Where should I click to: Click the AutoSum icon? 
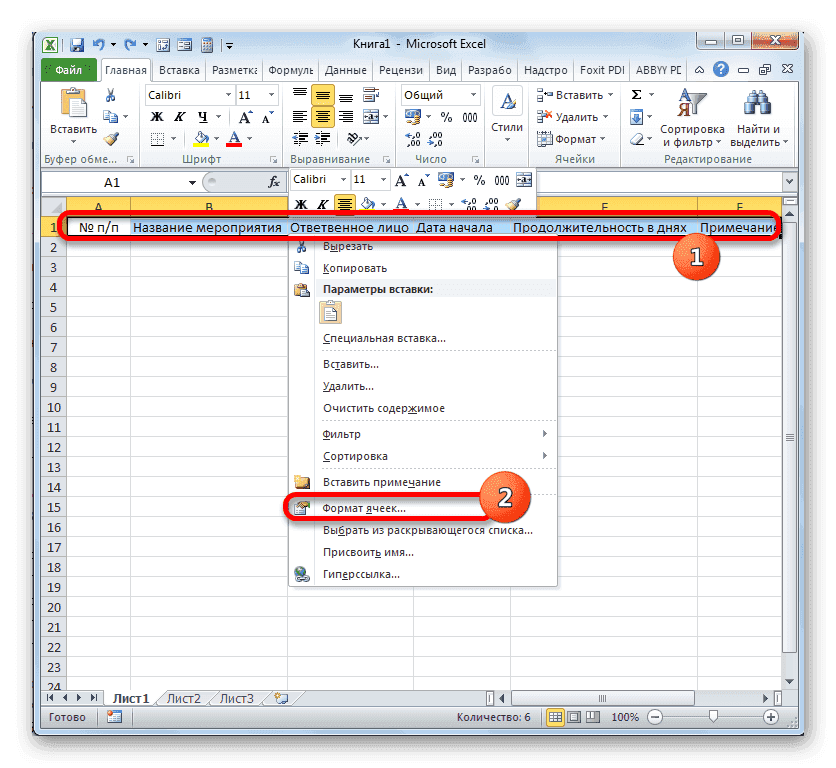[x=636, y=94]
